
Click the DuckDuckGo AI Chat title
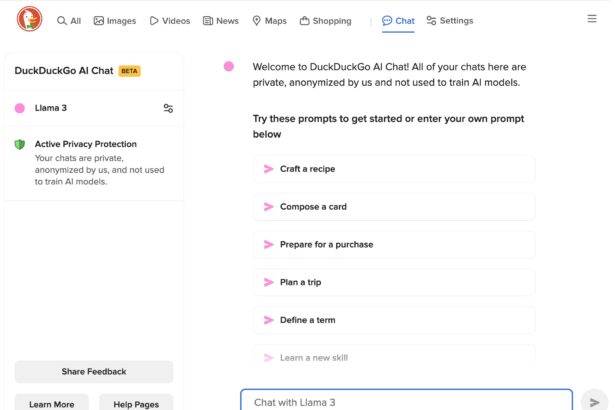click(x=64, y=71)
